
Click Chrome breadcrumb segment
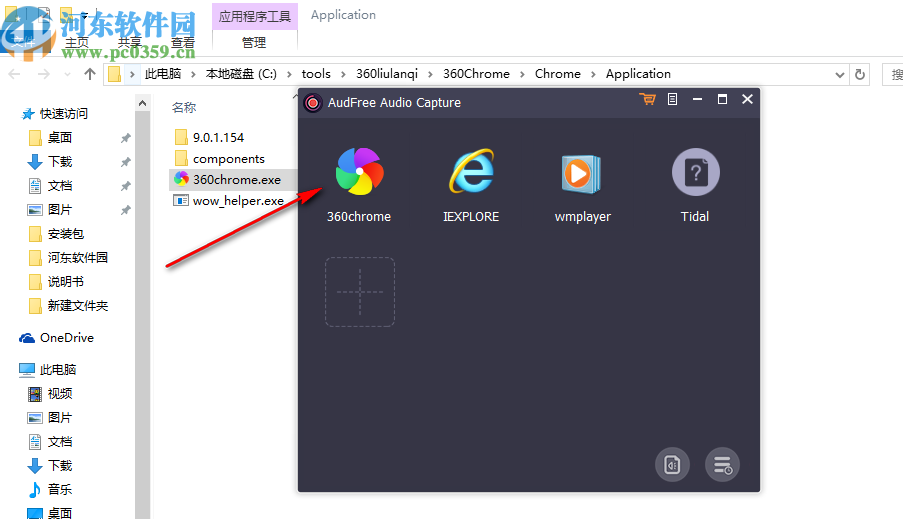(x=558, y=74)
